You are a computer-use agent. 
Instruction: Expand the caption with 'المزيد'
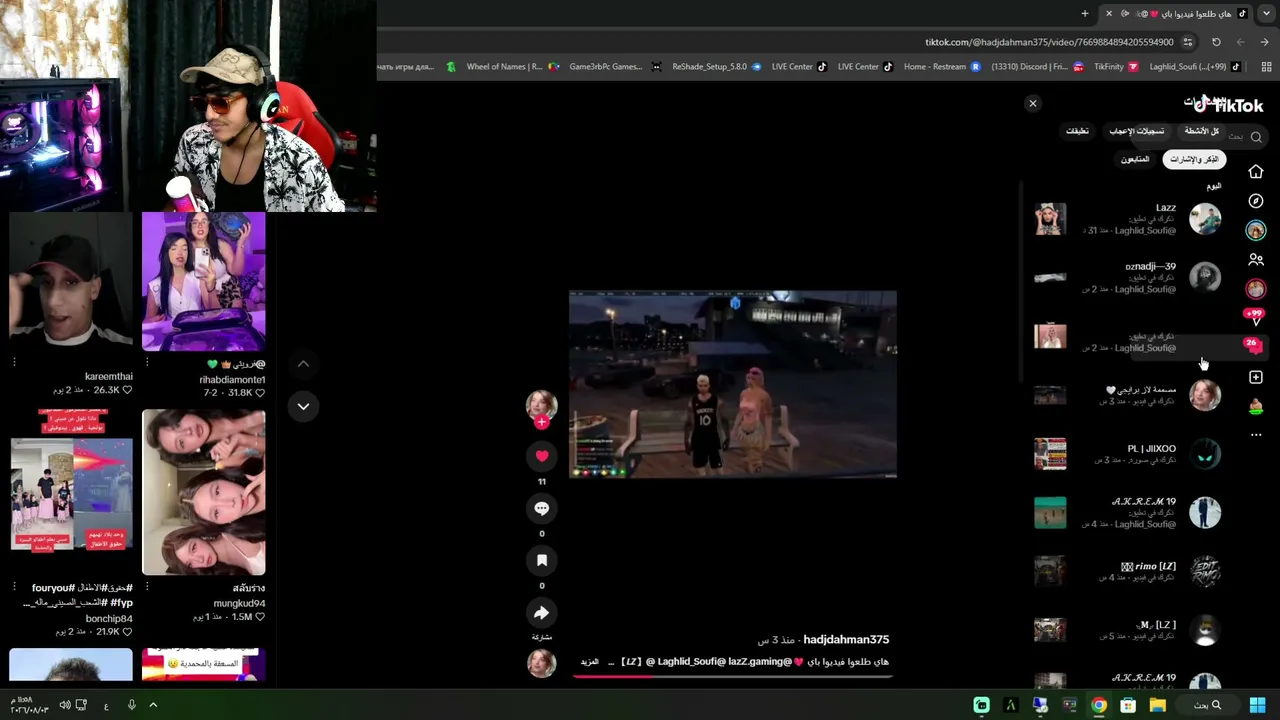[x=590, y=662]
